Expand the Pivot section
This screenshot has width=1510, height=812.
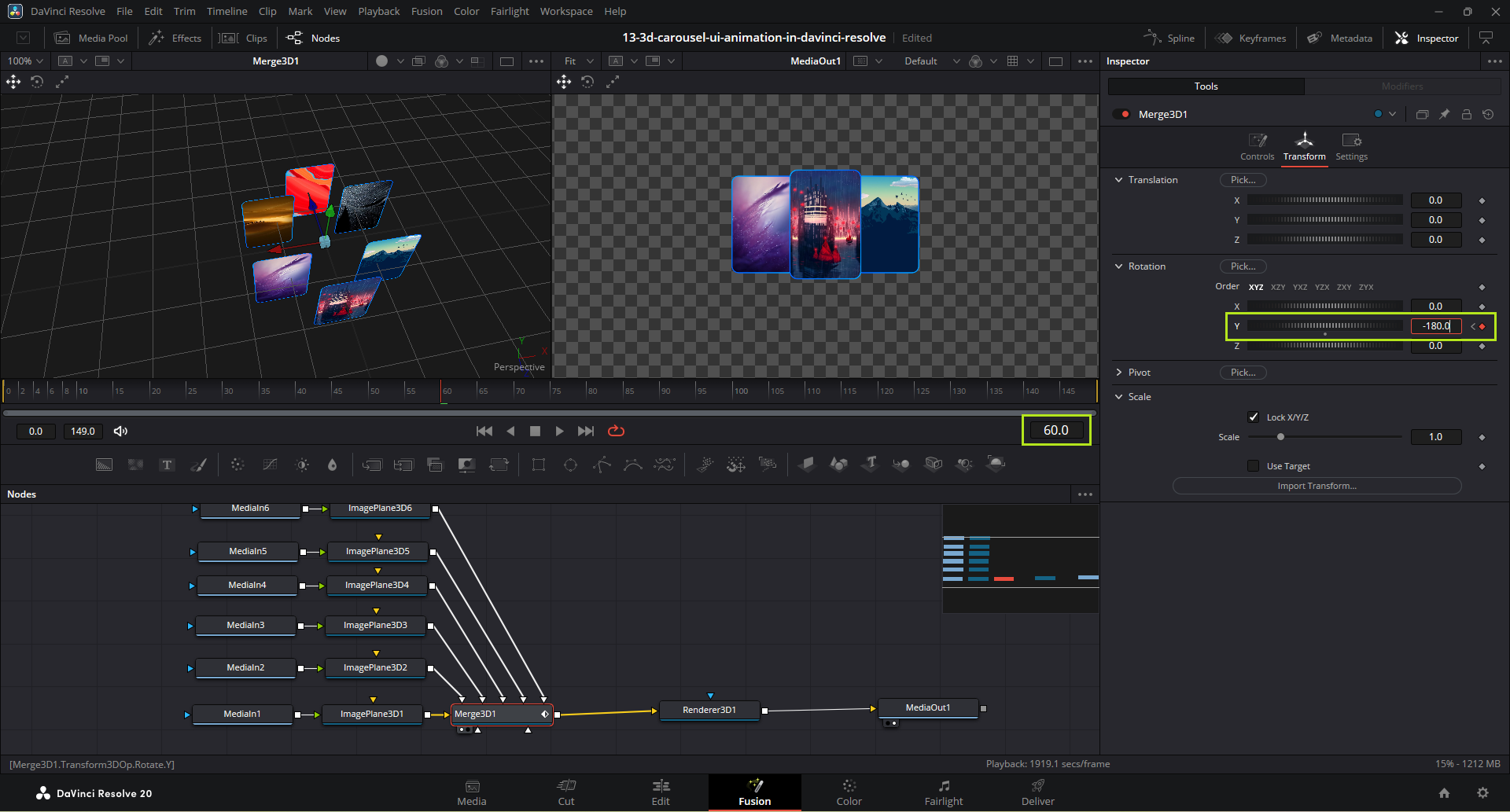tap(1119, 373)
